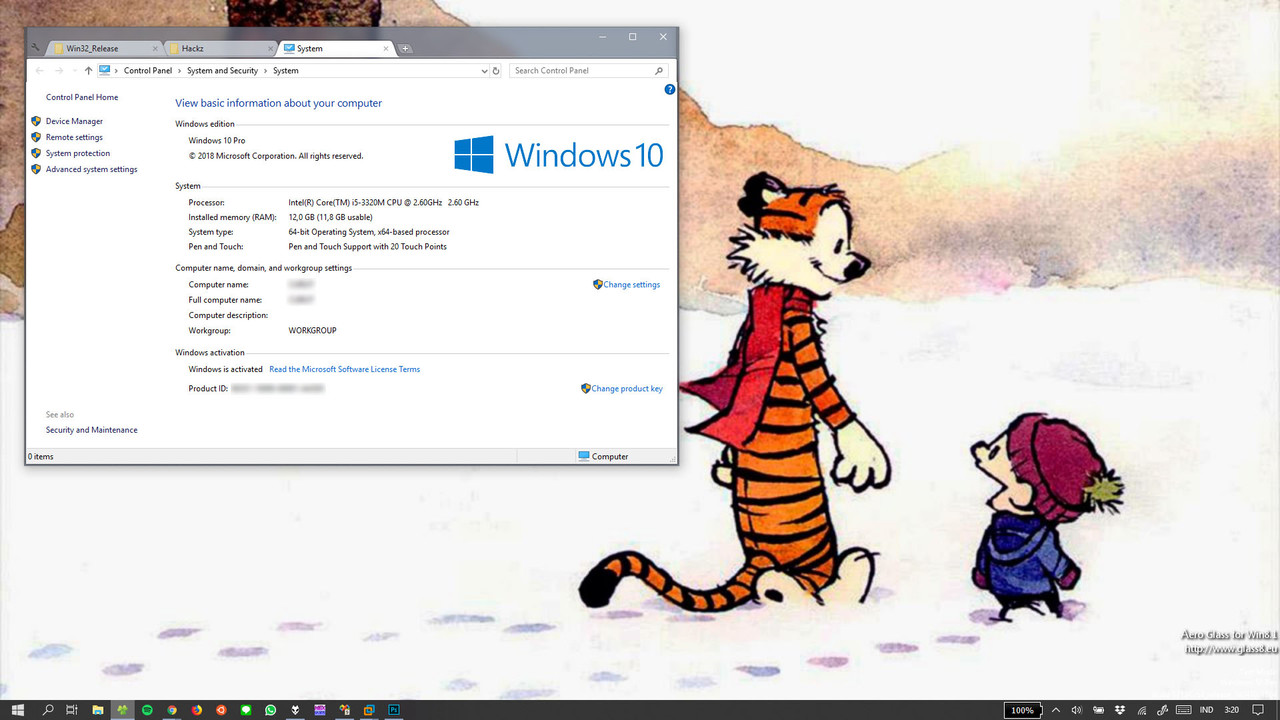The image size is (1280, 720).
Task: Go to Control Panel Home
Action: pos(82,97)
